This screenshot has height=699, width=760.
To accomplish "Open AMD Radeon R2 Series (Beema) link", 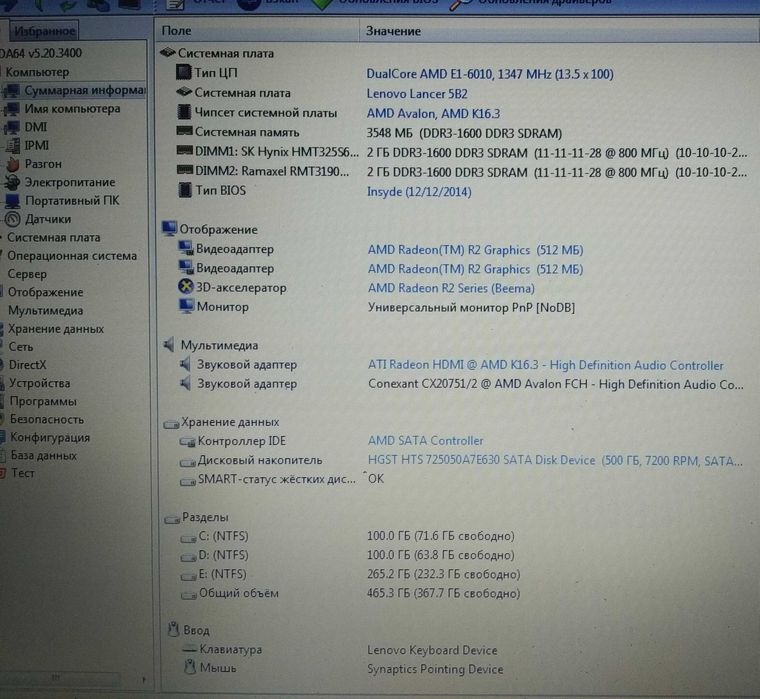I will pos(451,288).
